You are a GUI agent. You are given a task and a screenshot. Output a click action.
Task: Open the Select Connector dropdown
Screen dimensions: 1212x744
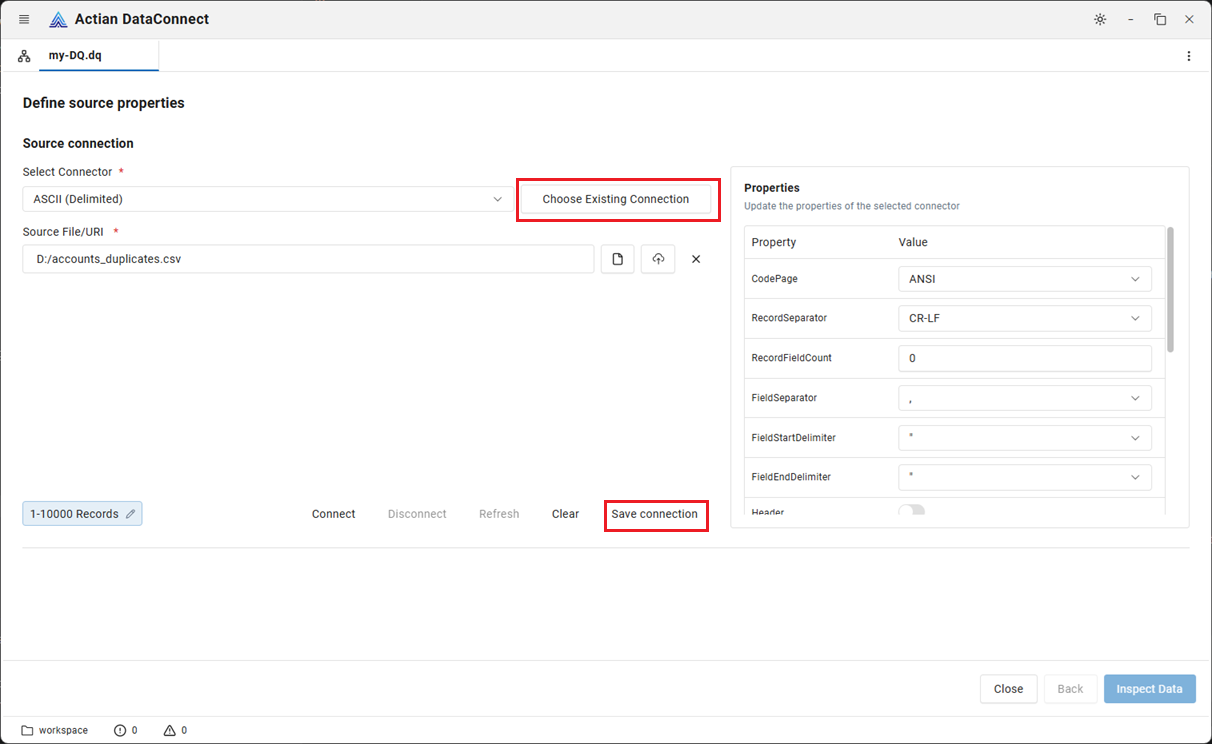click(x=269, y=199)
